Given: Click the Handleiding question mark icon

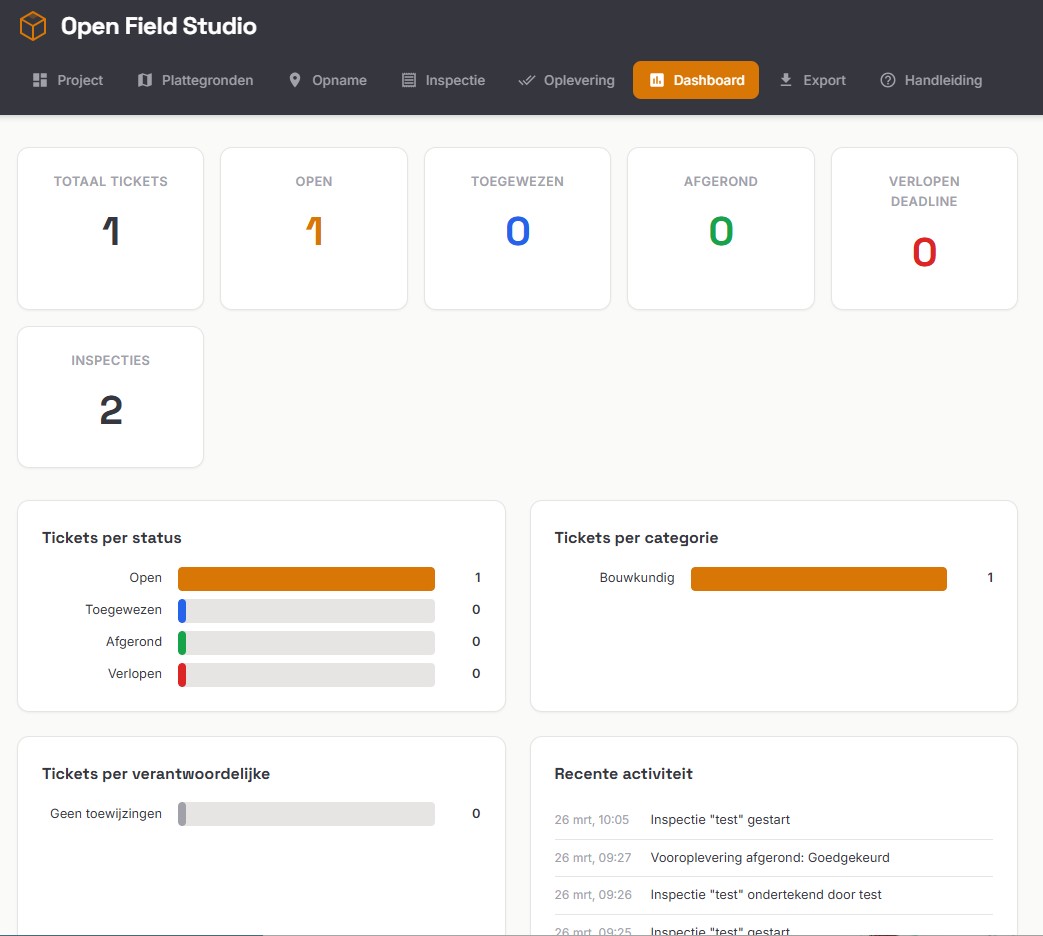Looking at the screenshot, I should coord(887,80).
